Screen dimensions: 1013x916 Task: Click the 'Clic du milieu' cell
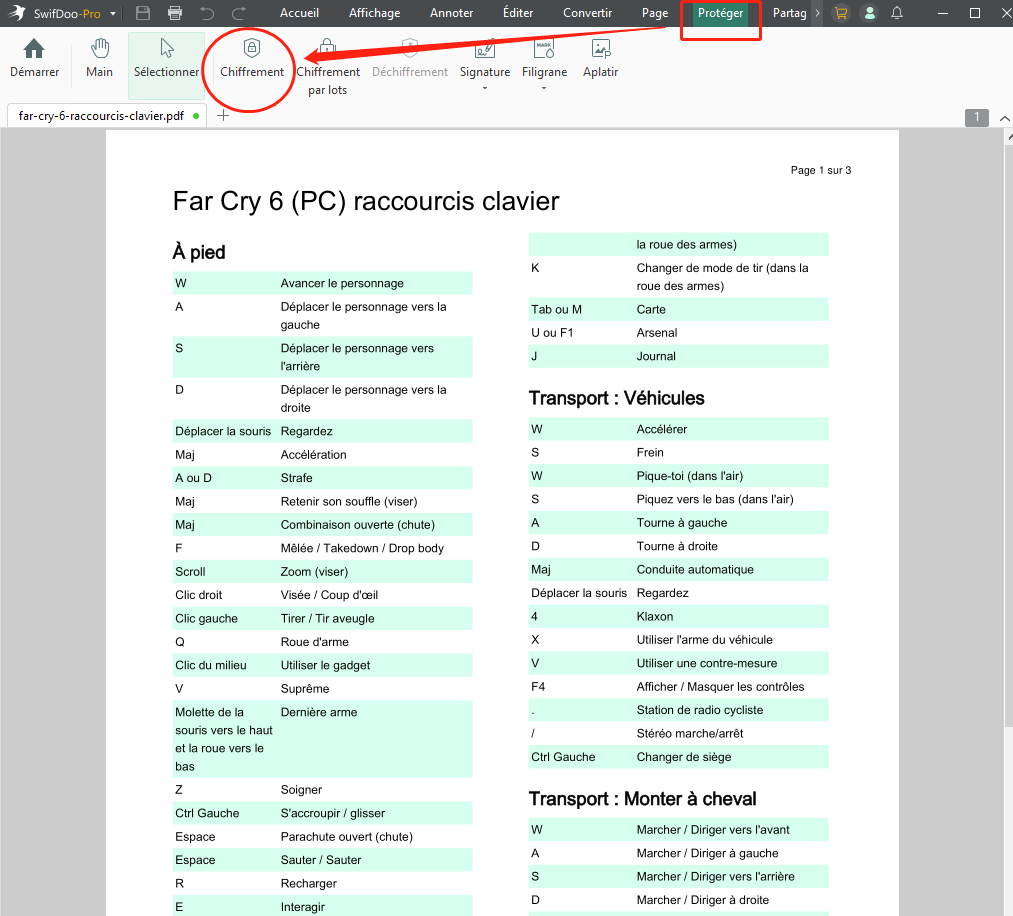tap(211, 665)
